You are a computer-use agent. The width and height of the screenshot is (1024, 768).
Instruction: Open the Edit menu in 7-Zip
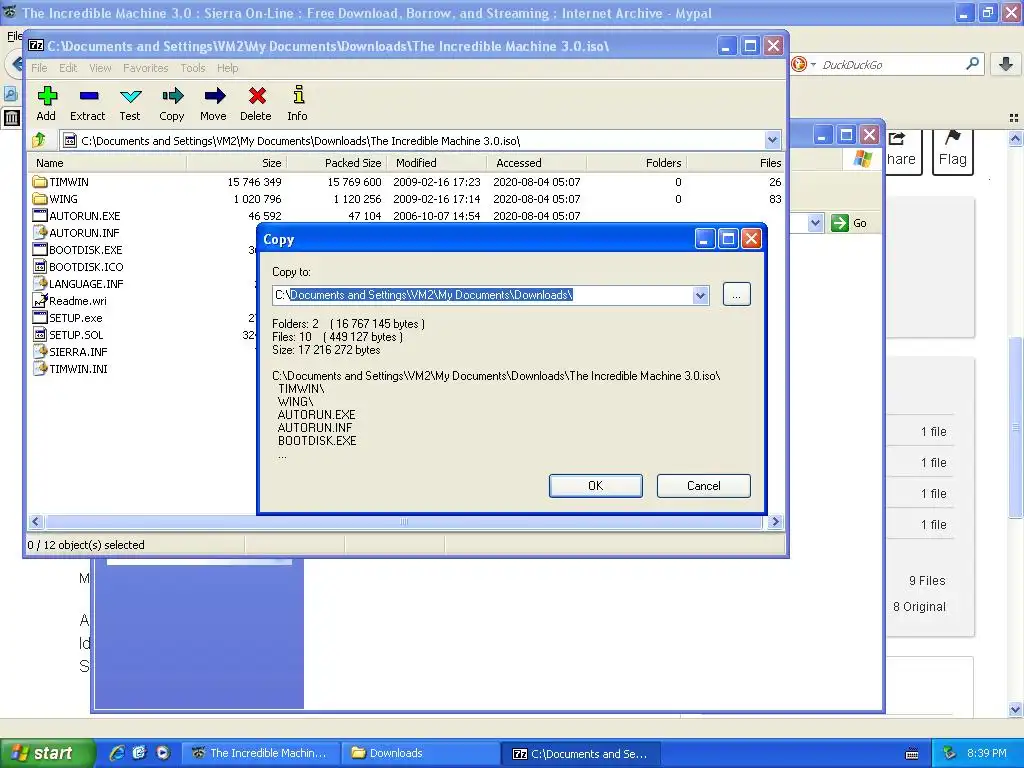click(68, 68)
